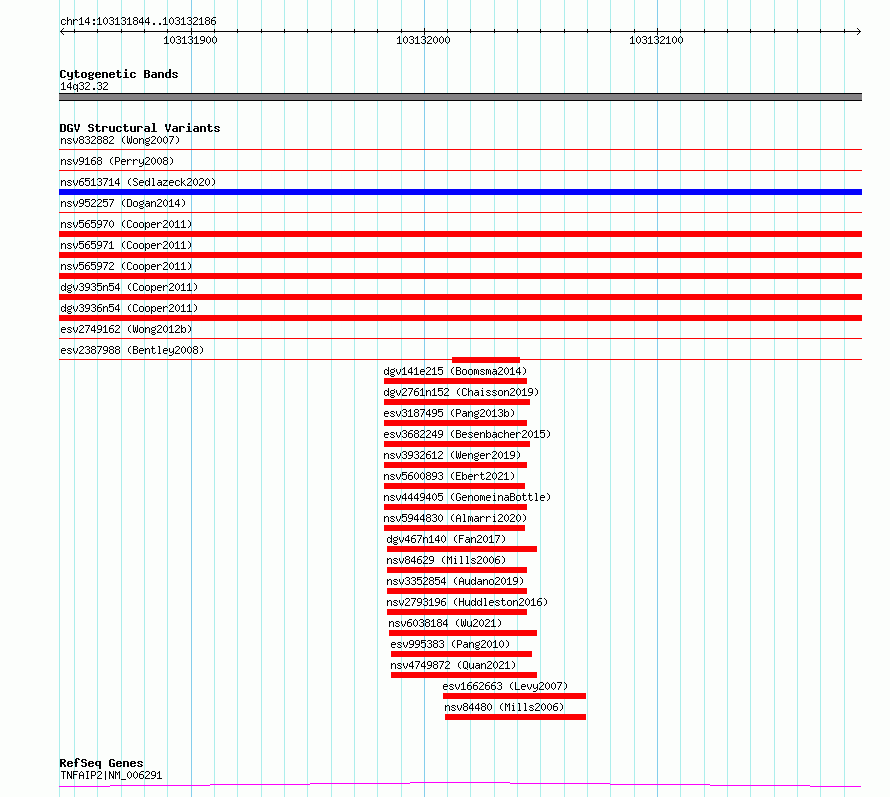Click the chr14:103131844..103132186 range label

tap(138, 22)
